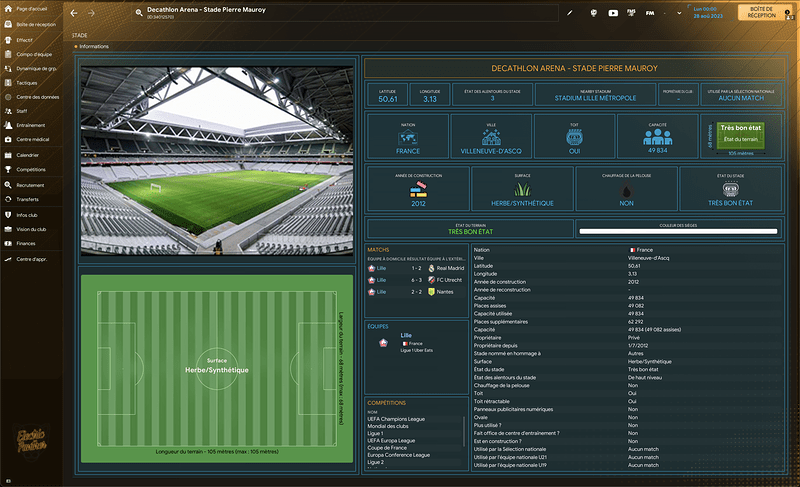800x487 pixels.
Task: Go forward with the right arrow
Action: (91, 13)
